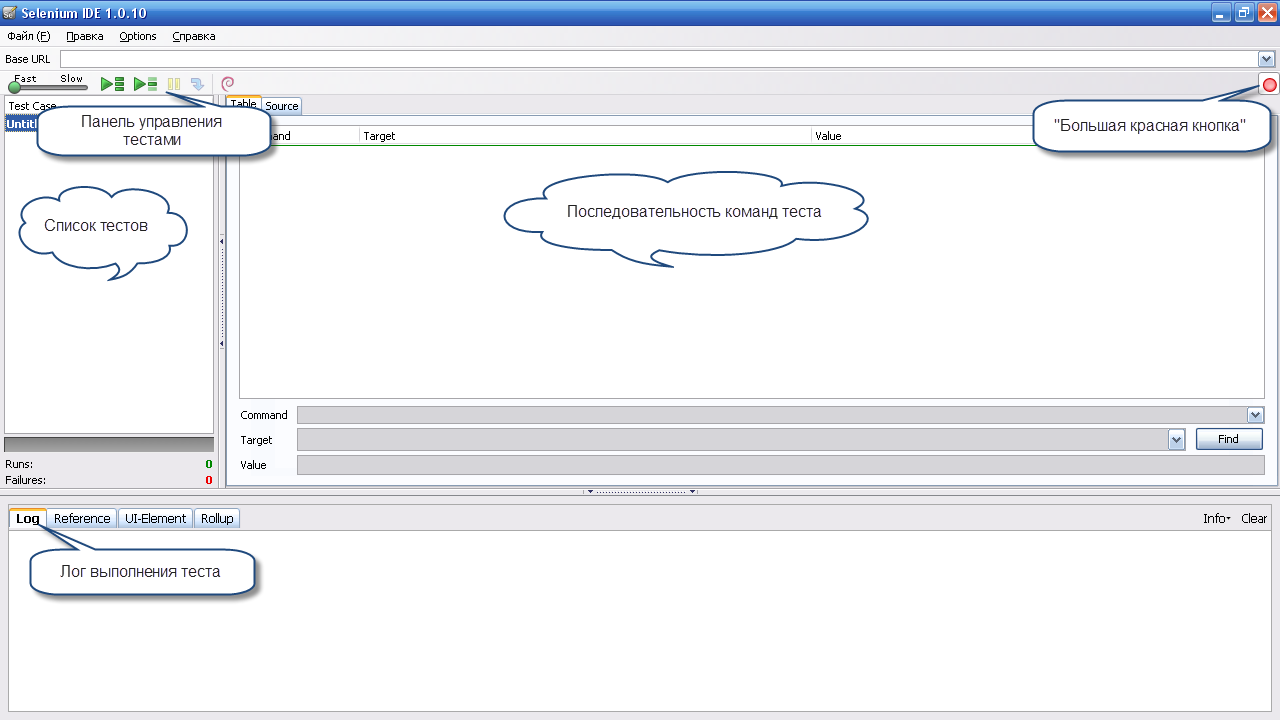Switch to the Table tab
The width and height of the screenshot is (1280, 720).
244,104
